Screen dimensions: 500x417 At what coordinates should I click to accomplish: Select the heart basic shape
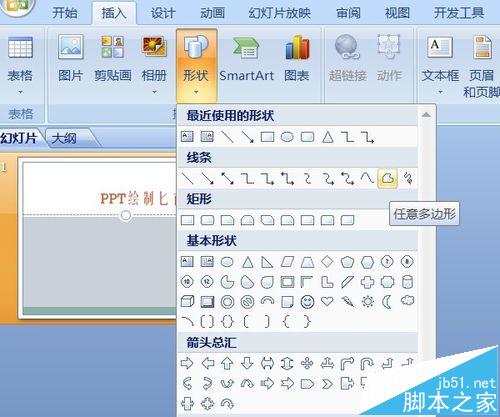[x=327, y=302]
